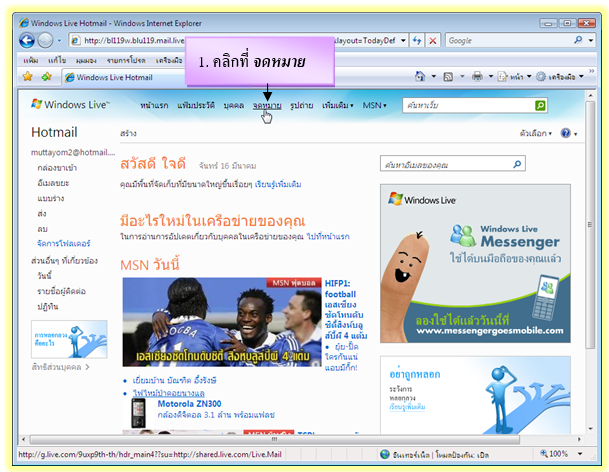Click the Refresh icon next to address bar
Viewport: 609px width, 472px height.
tap(417, 40)
